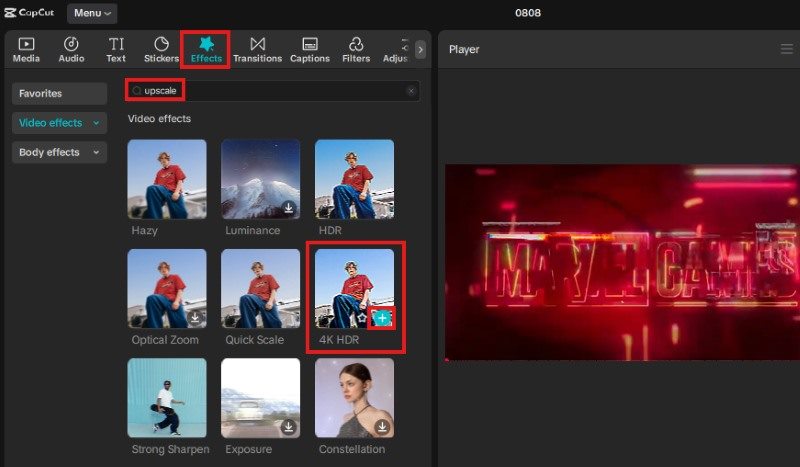
Task: Open the Player panel options menu
Action: click(x=786, y=49)
